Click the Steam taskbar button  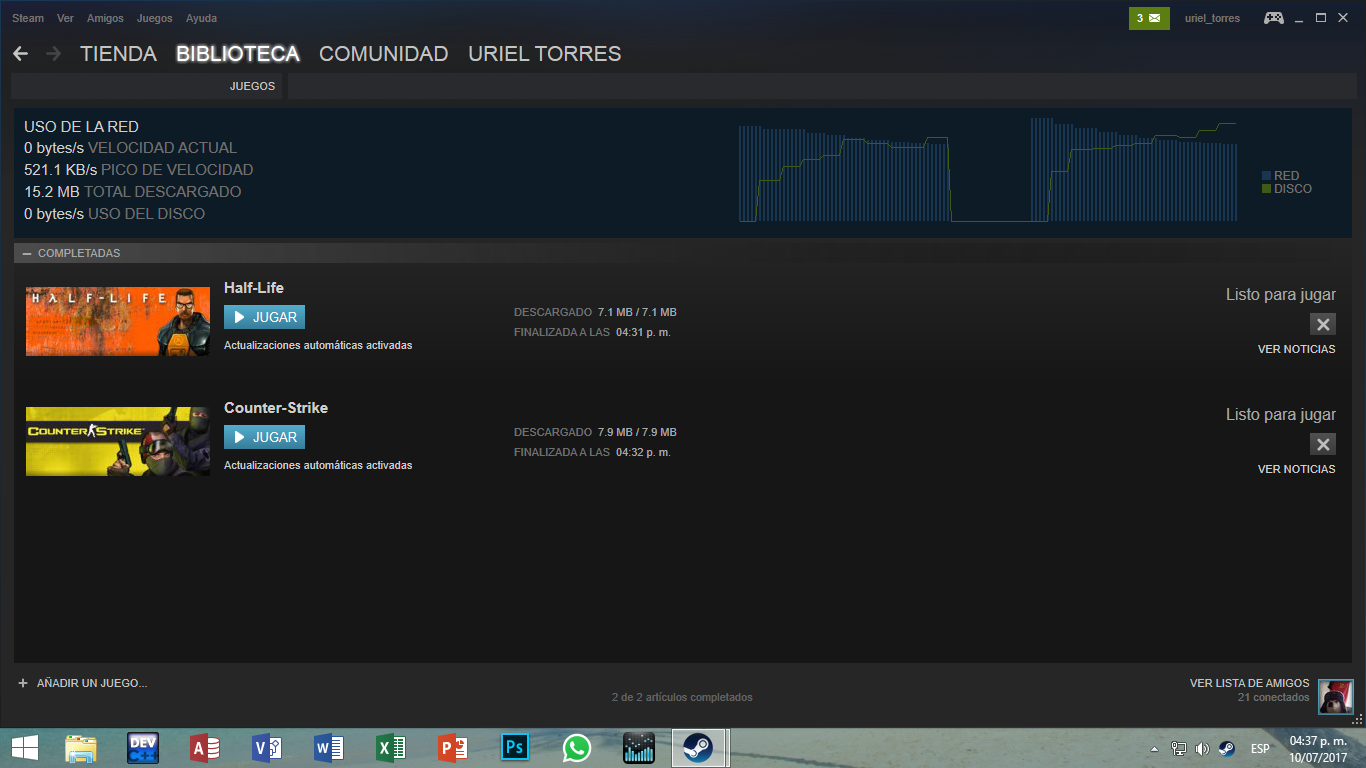point(699,748)
